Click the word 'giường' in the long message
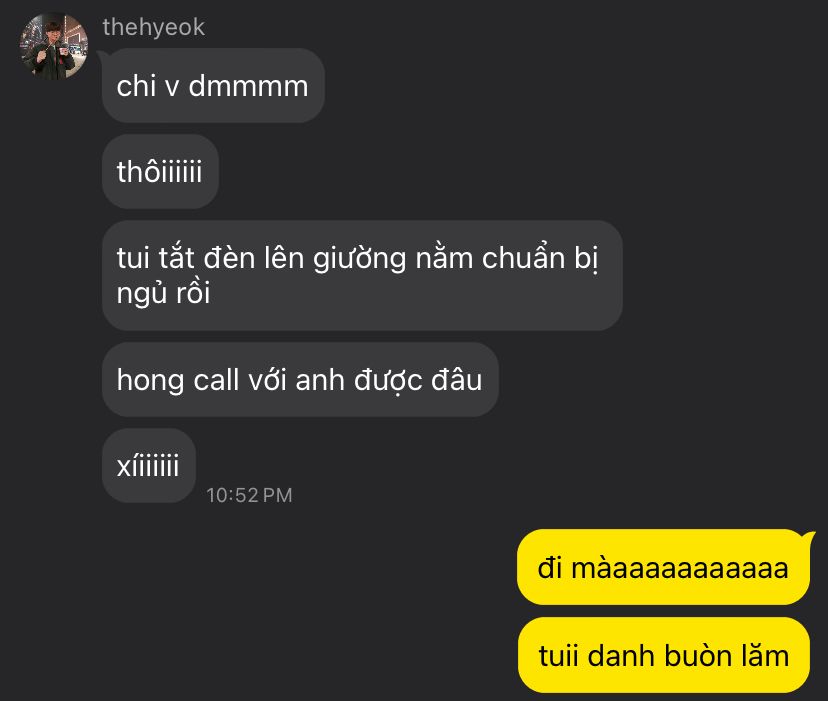Screen dimensions: 828x701 click(360, 259)
